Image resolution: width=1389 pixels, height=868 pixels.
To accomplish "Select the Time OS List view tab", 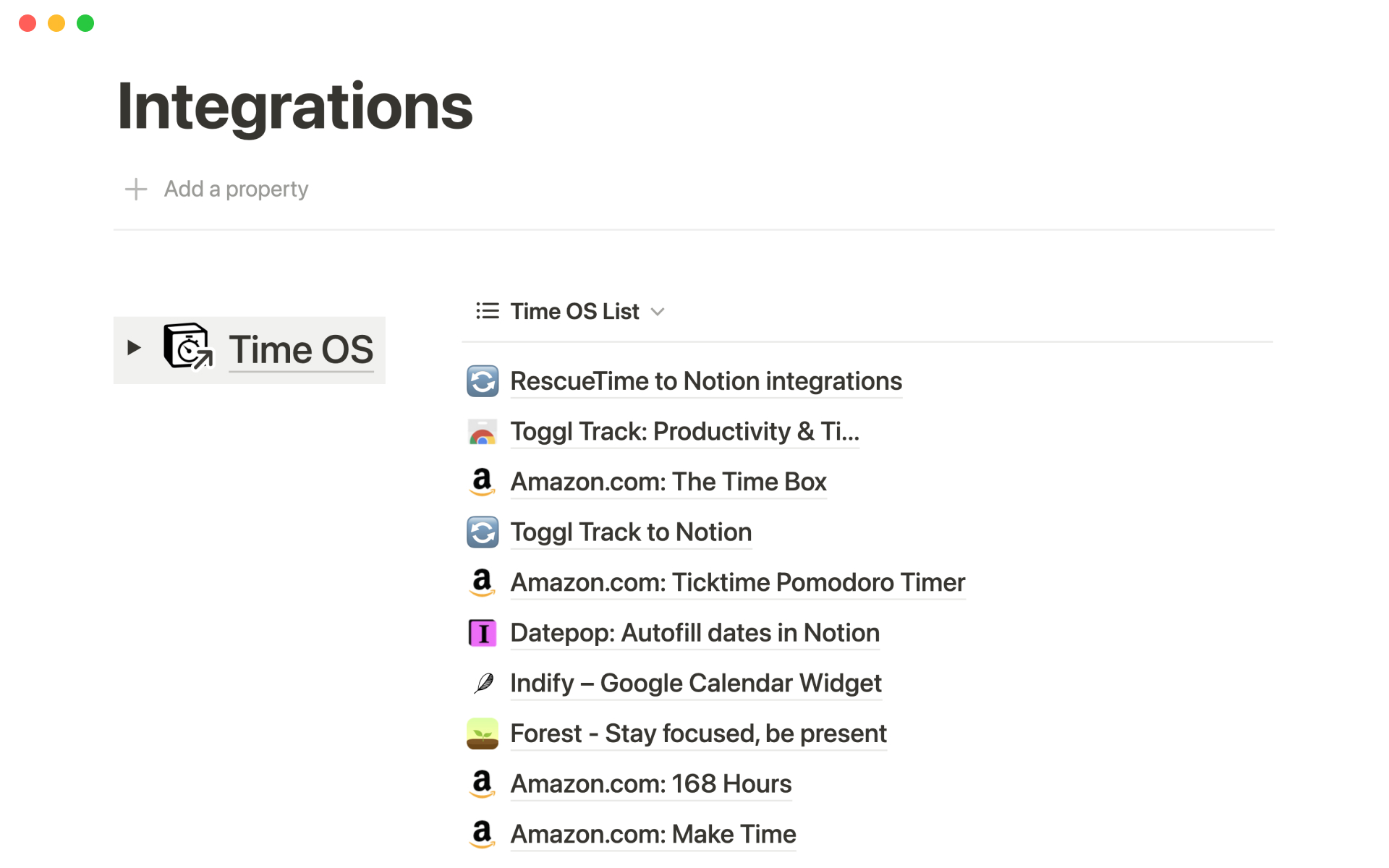I will click(574, 311).
